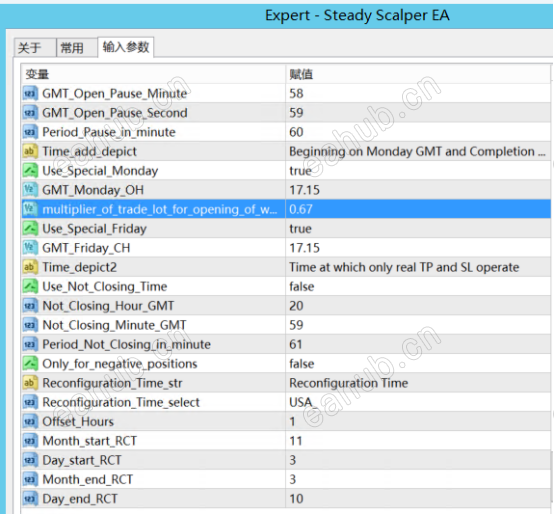Select the Not_Closing_Hour_GMT variable name
The image size is (554, 514).
coord(108,306)
